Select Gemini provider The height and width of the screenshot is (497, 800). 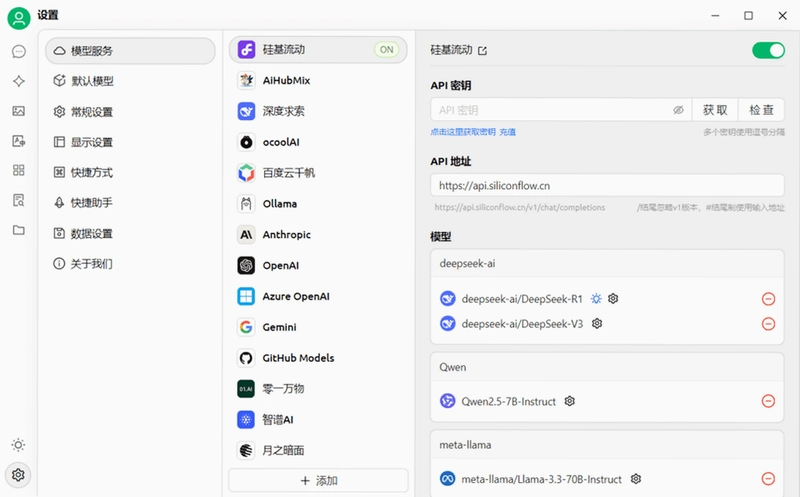coord(318,327)
